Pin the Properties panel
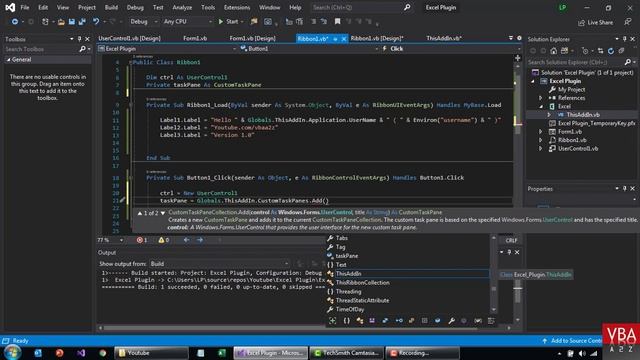 624,189
